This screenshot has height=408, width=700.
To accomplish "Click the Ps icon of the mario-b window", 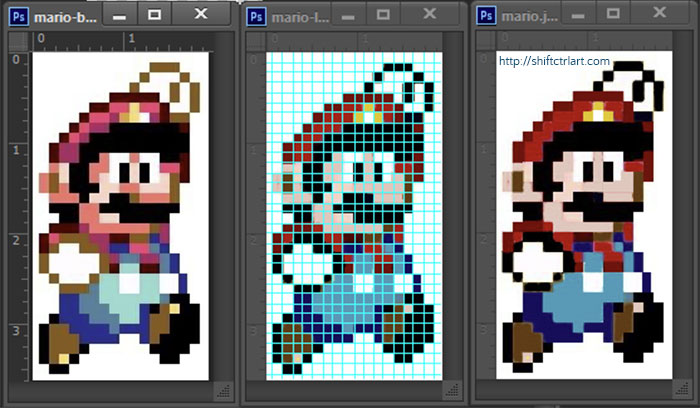I will pyautogui.click(x=19, y=17).
